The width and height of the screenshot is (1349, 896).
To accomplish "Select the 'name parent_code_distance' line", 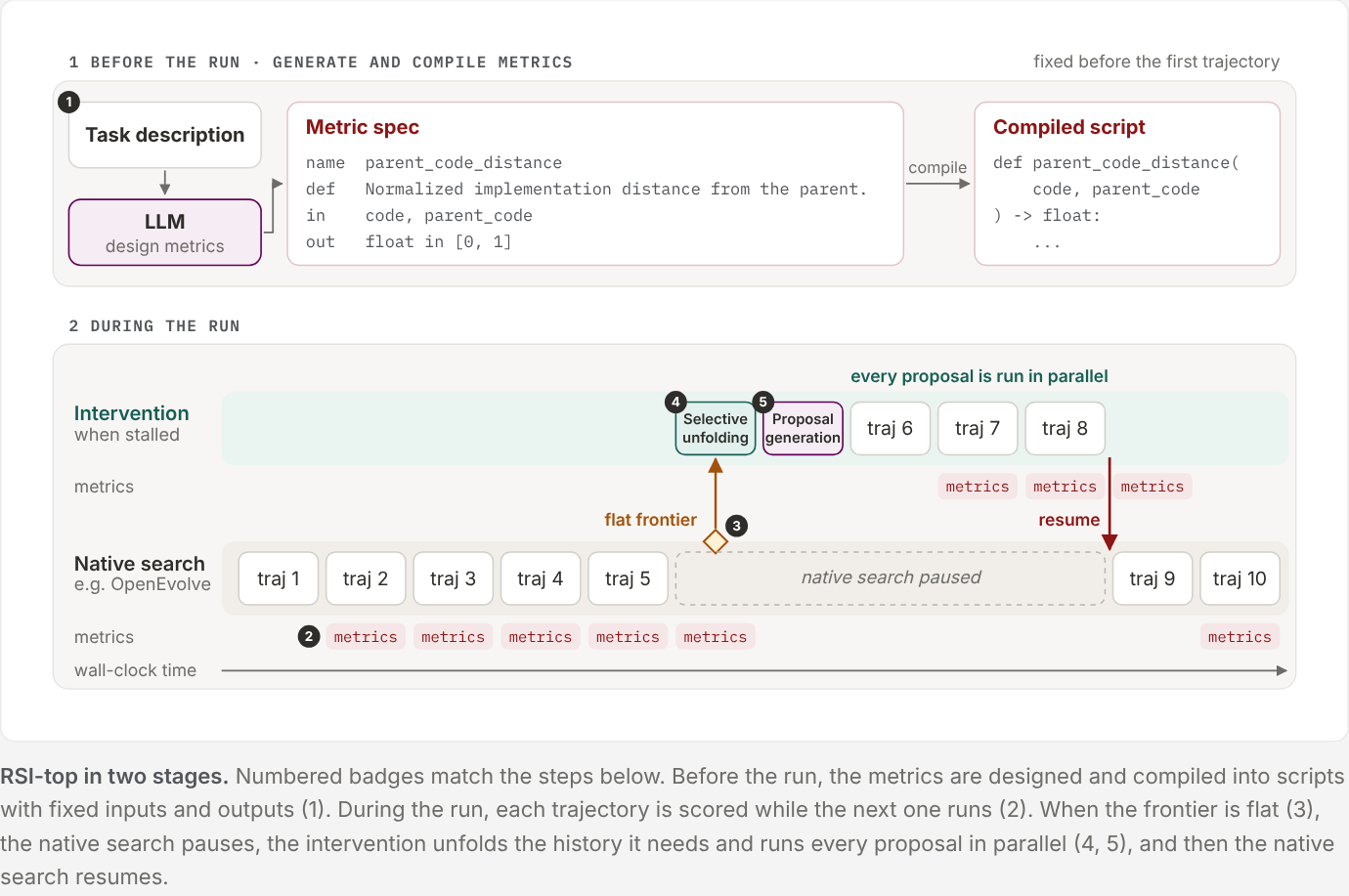I will point(434,163).
